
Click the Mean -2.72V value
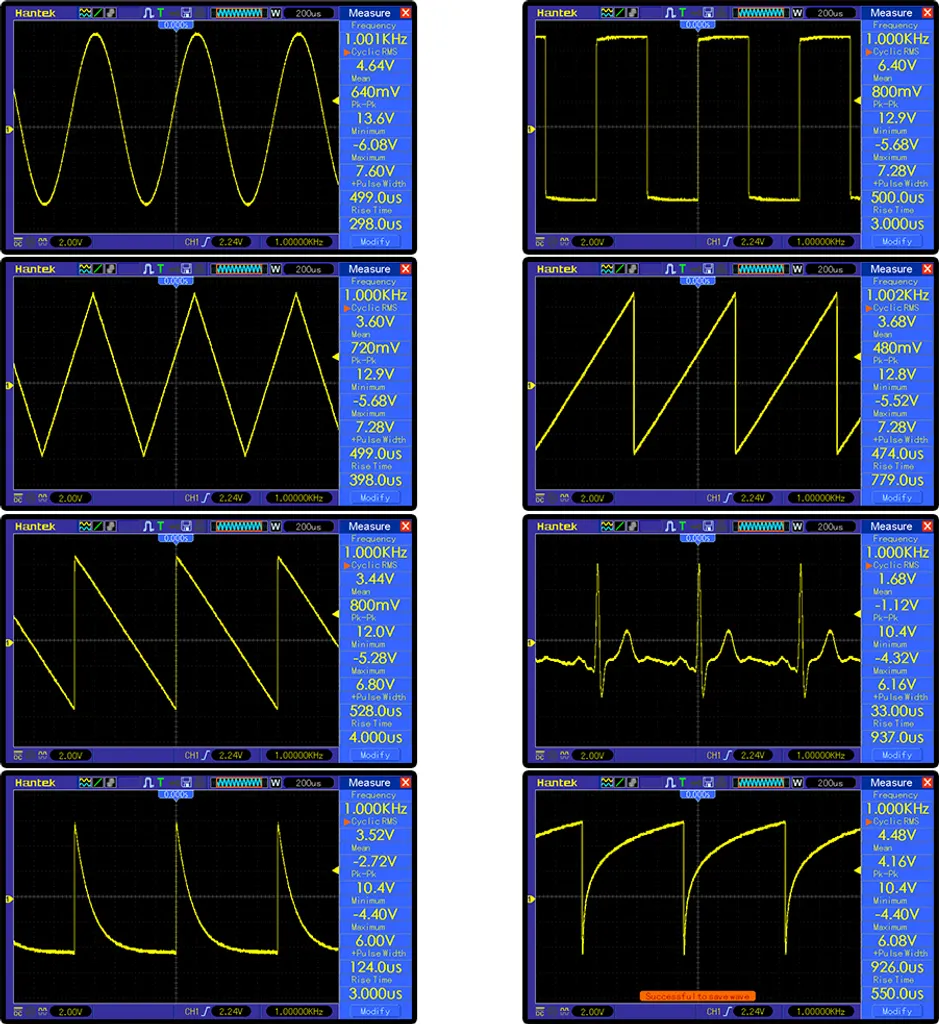375,861
